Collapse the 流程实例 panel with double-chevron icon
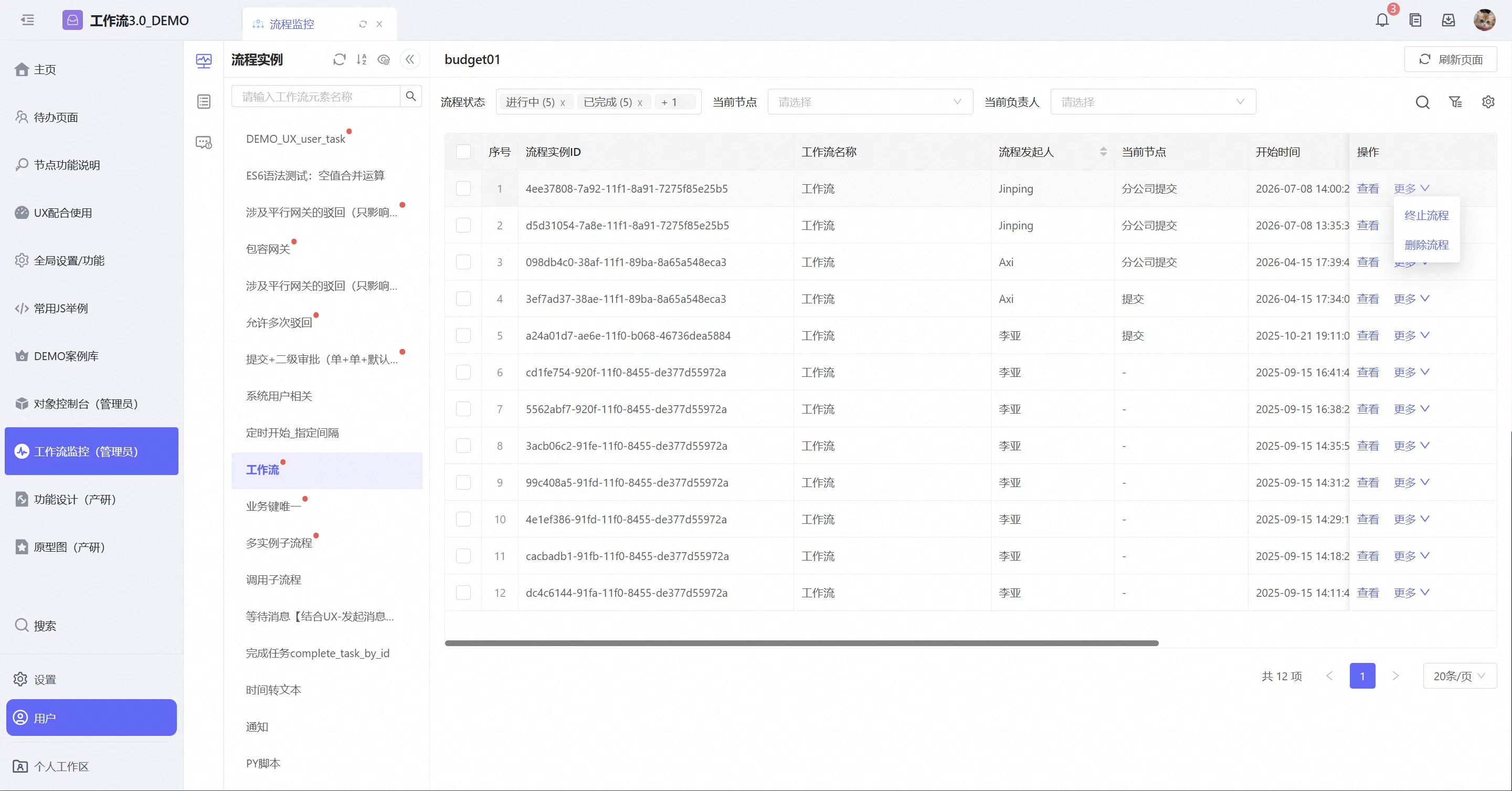1512x791 pixels. pyautogui.click(x=410, y=59)
